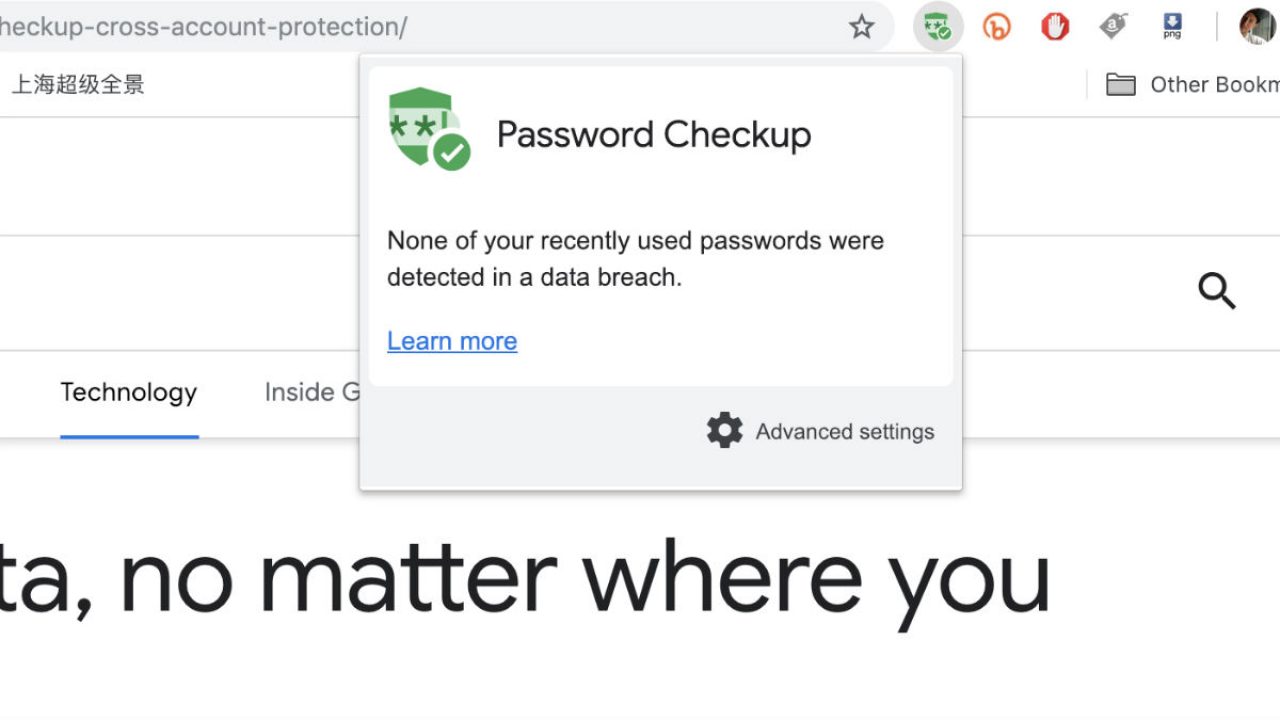Open the 上海超级全景 bookmark
1280x720 pixels.
pos(78,85)
